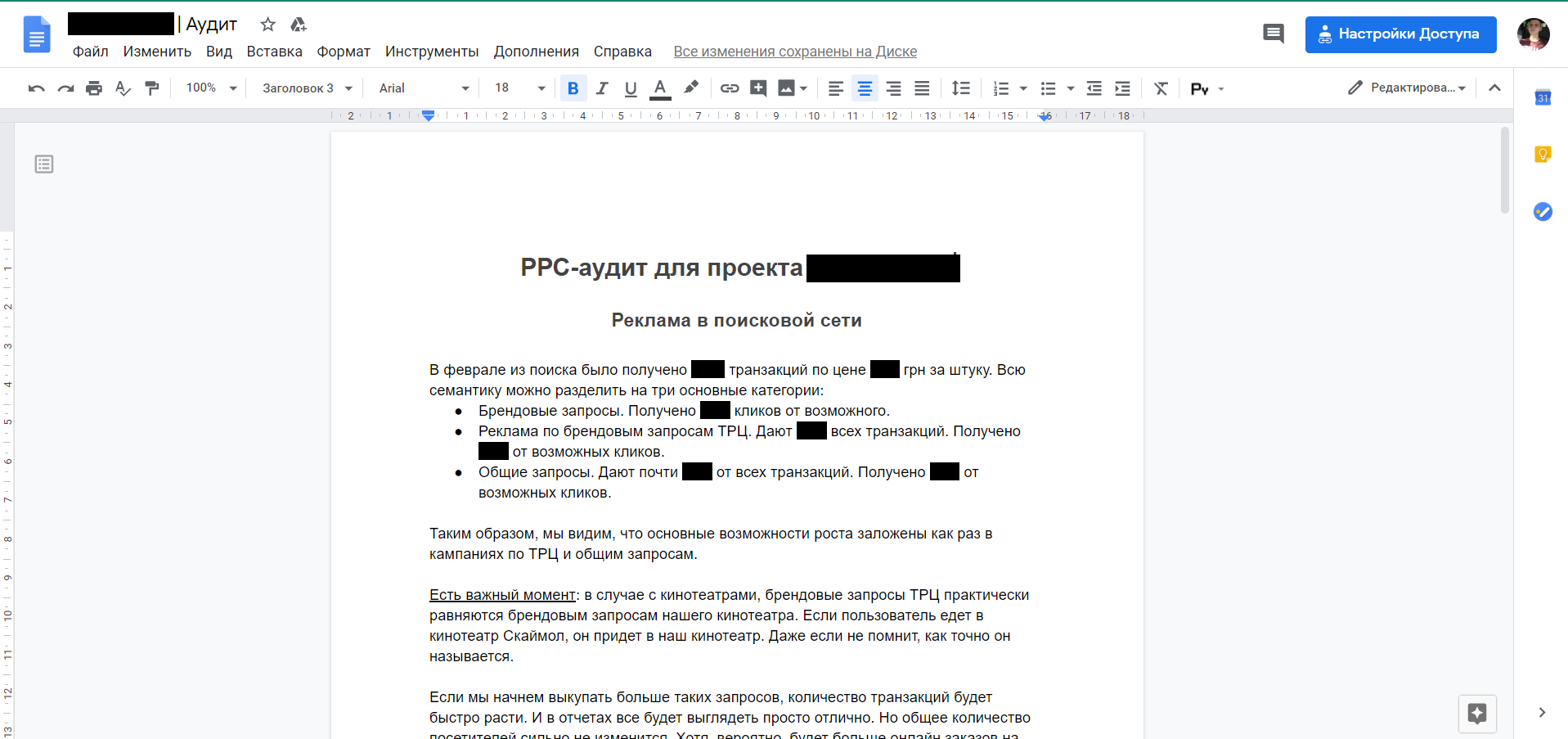Open the text color picker
Screen dimensions: 1568x739
coord(660,88)
